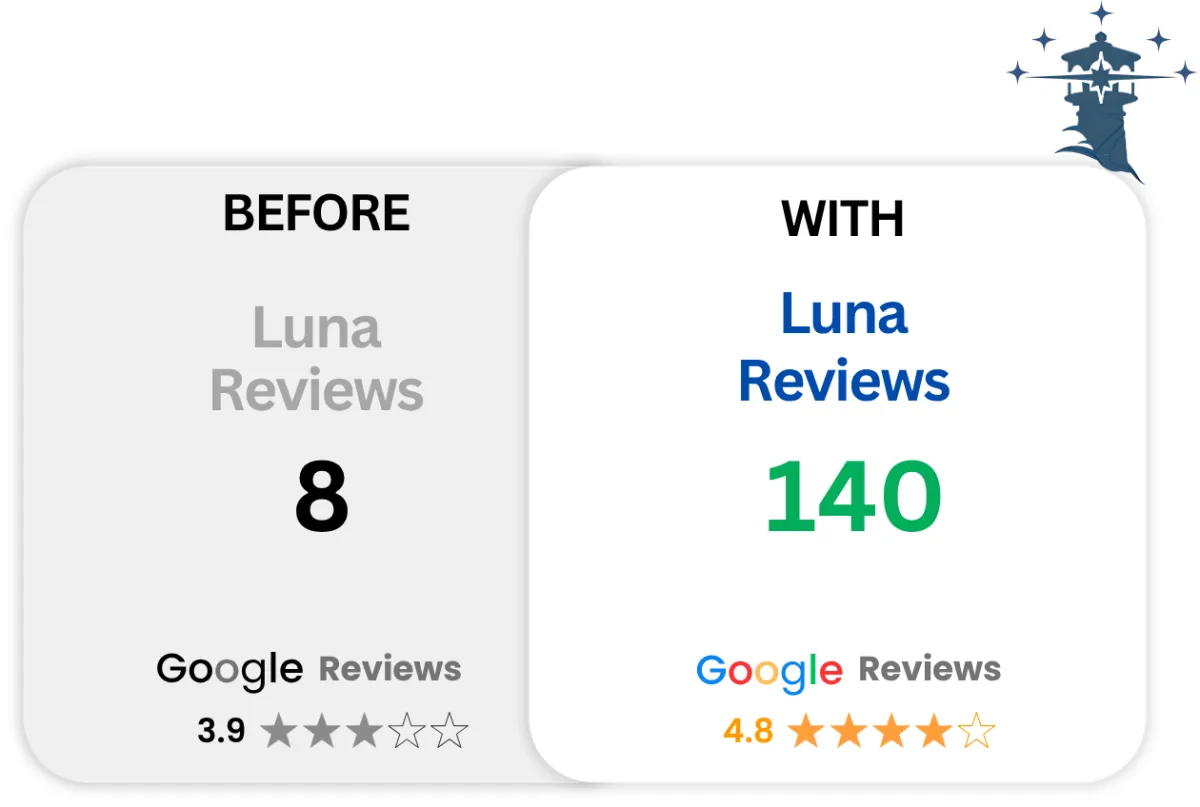Click the orange 4.8 rating number
The width and height of the screenshot is (1200, 807).
point(748,731)
